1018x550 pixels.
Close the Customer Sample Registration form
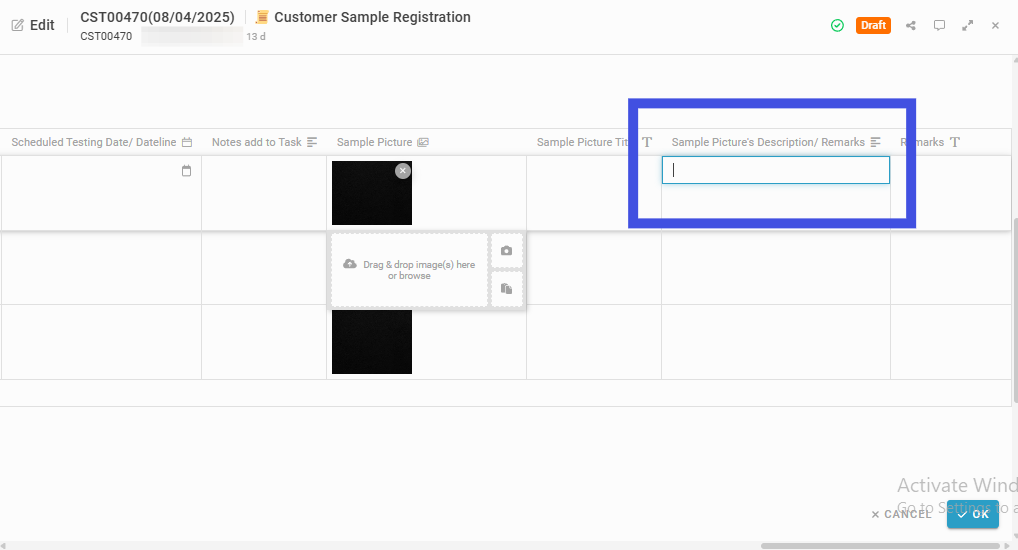[995, 25]
